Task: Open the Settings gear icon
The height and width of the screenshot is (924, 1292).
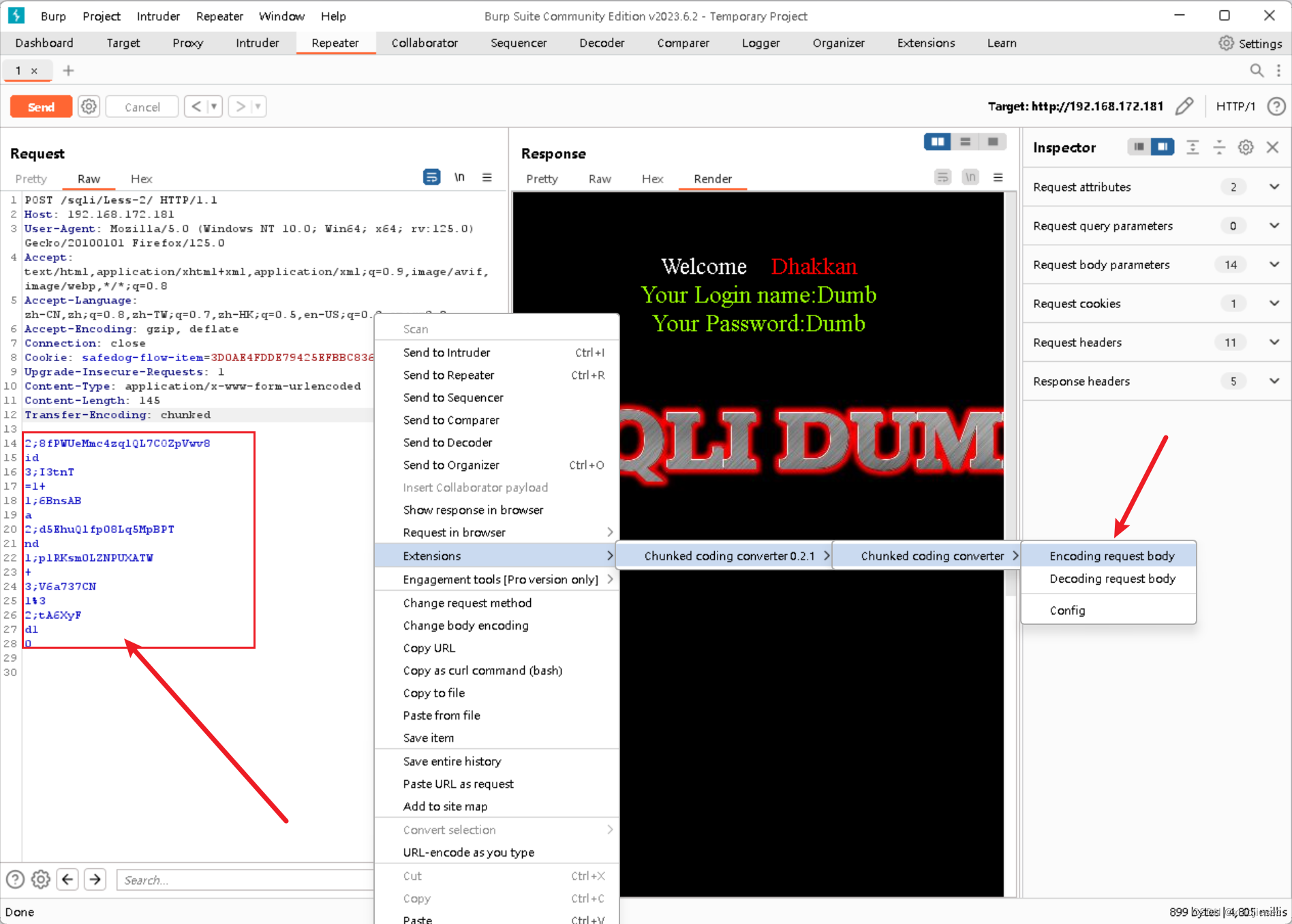Action: 1226,43
